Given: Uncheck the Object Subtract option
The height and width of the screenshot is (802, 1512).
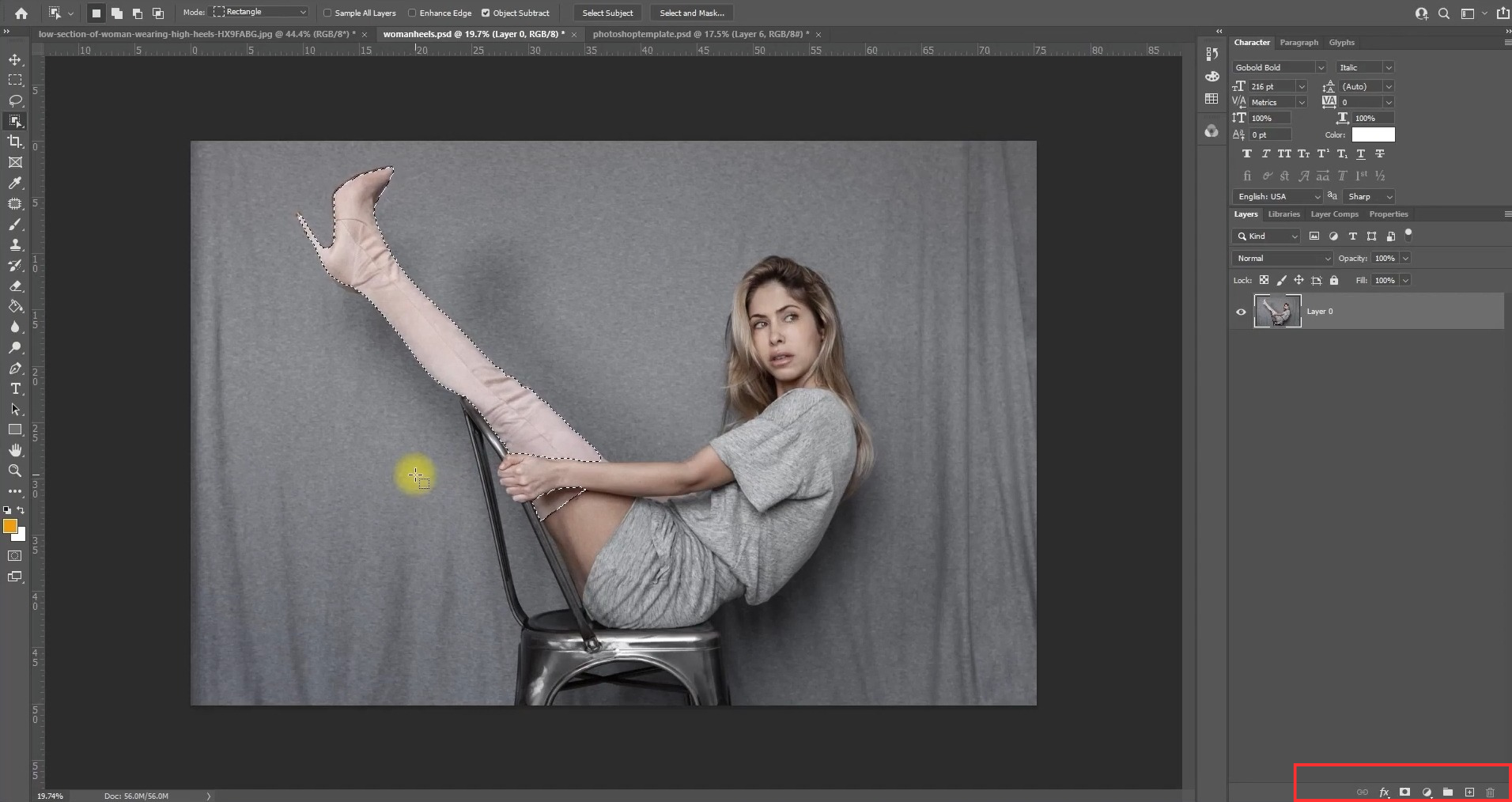Looking at the screenshot, I should (486, 13).
